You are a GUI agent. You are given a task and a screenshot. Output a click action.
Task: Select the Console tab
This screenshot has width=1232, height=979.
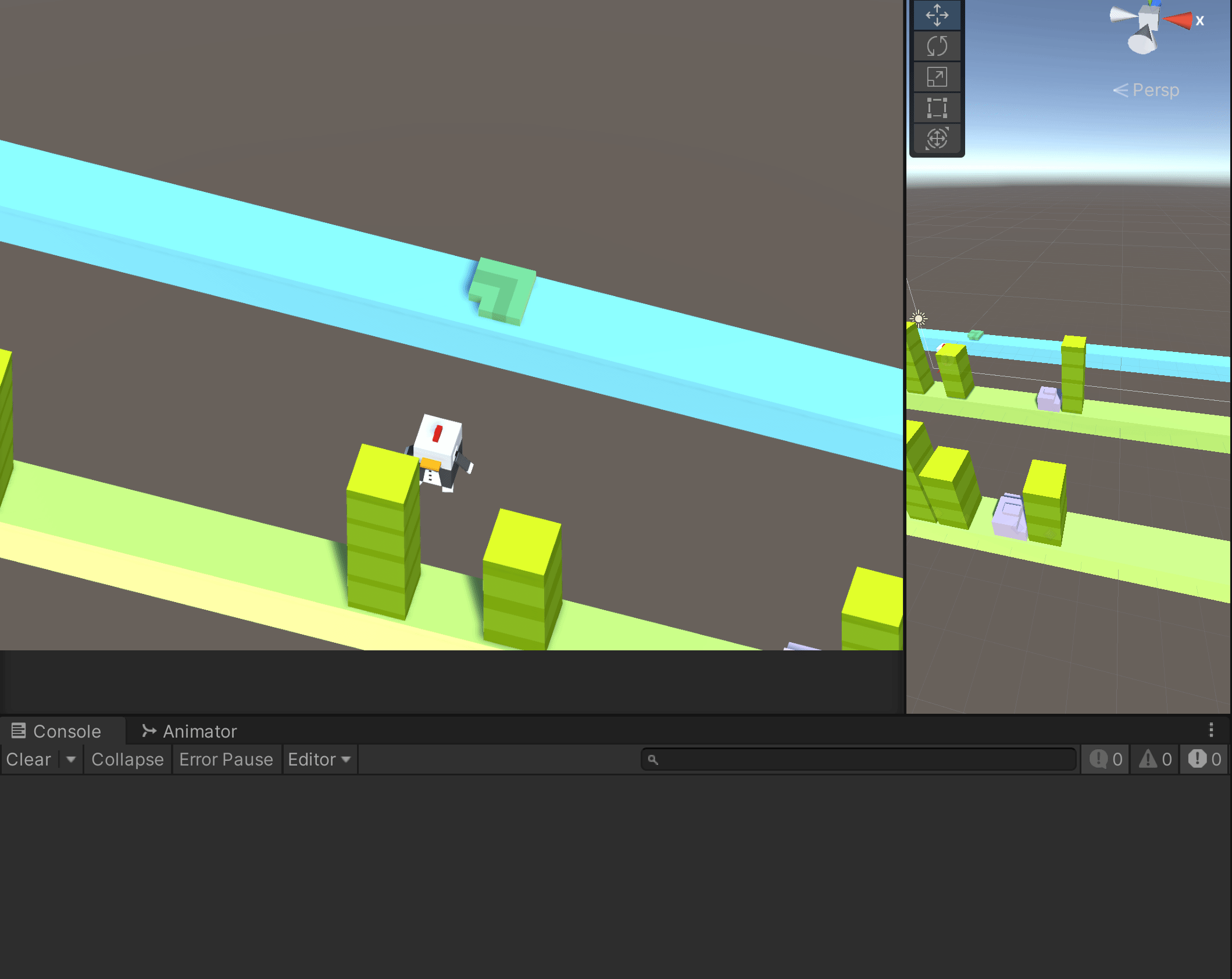point(56,731)
